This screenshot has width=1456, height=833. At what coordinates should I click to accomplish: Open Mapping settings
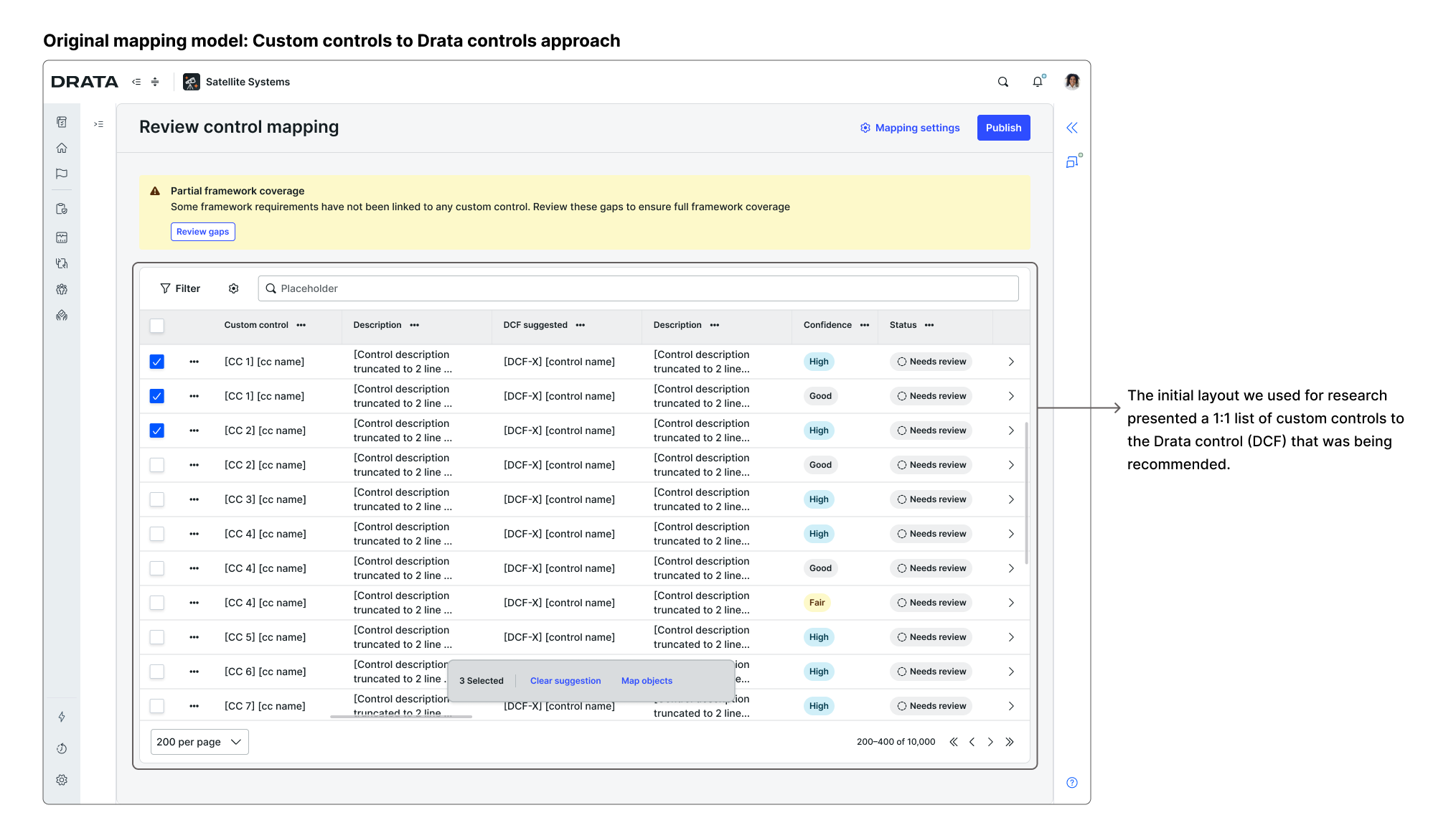pos(910,128)
